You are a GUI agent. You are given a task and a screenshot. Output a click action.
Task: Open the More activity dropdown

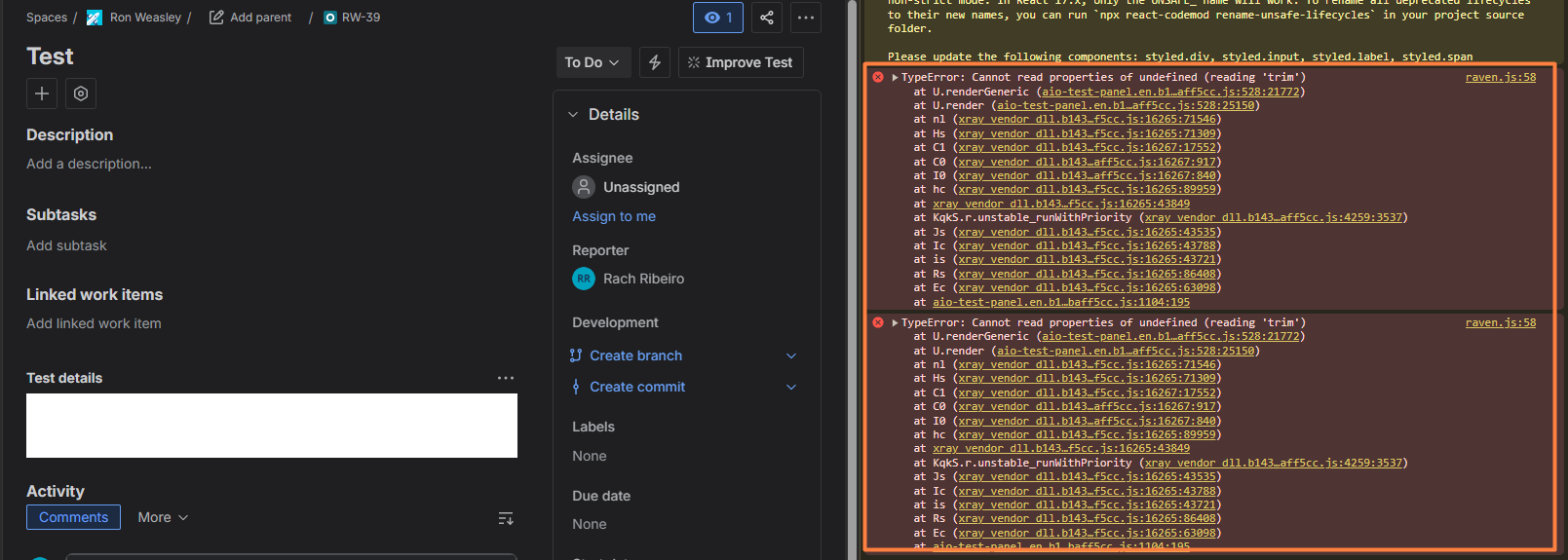[x=163, y=517]
